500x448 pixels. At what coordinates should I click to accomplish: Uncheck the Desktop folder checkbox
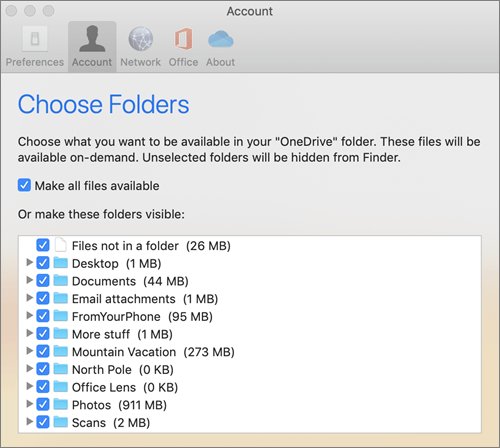[x=43, y=263]
